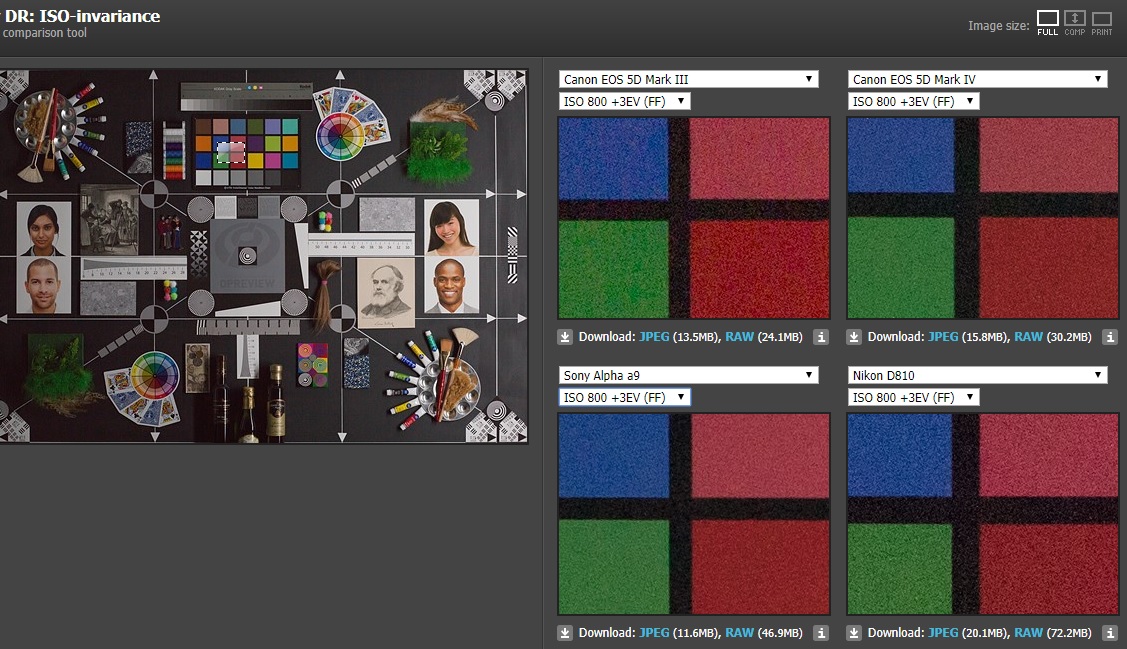Open info icon for Sony Alpha a9
The width and height of the screenshot is (1127, 649).
[x=821, y=633]
